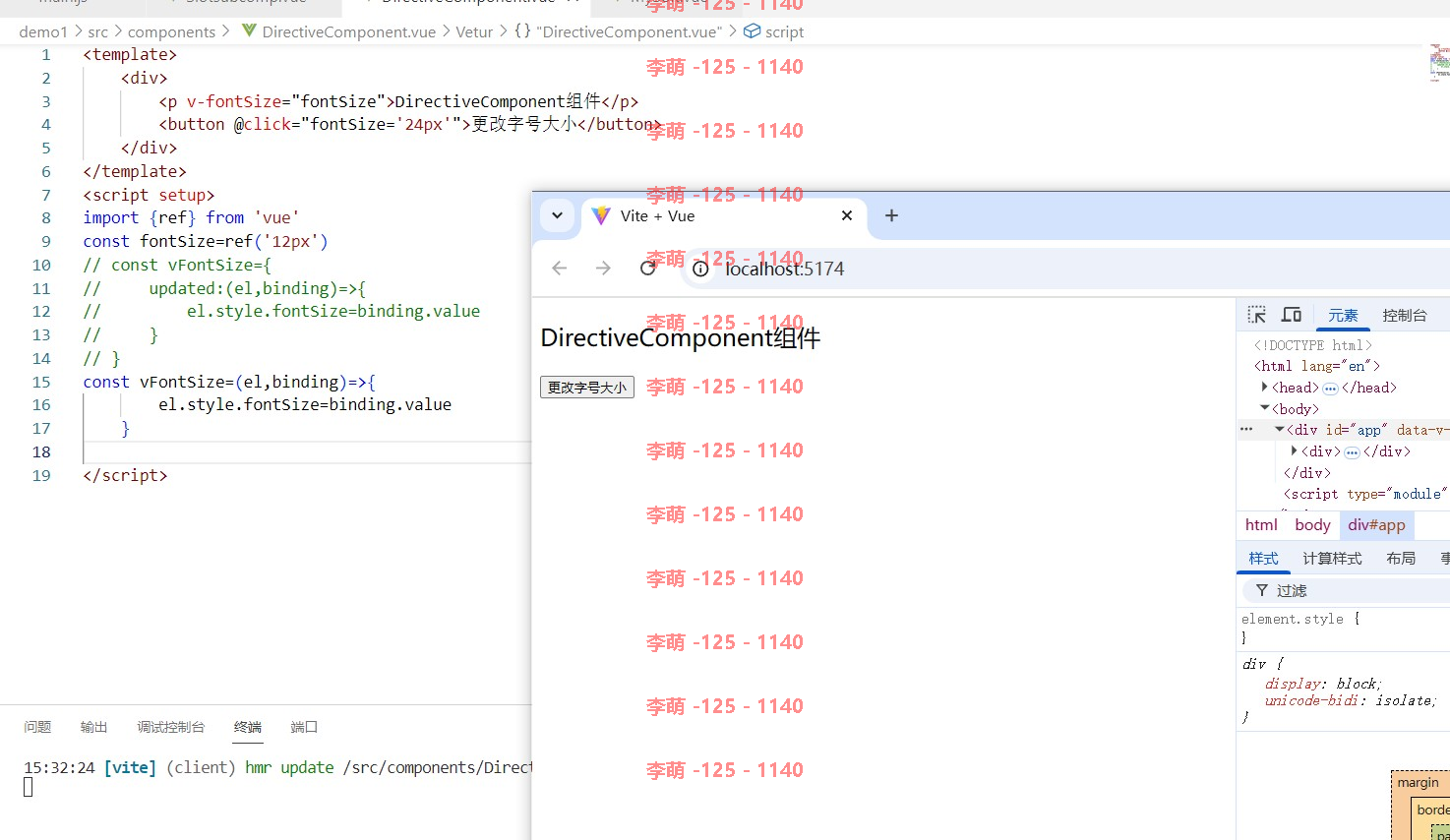1450x840 pixels.
Task: Activate DevTools inspect element picker
Action: (1256, 315)
